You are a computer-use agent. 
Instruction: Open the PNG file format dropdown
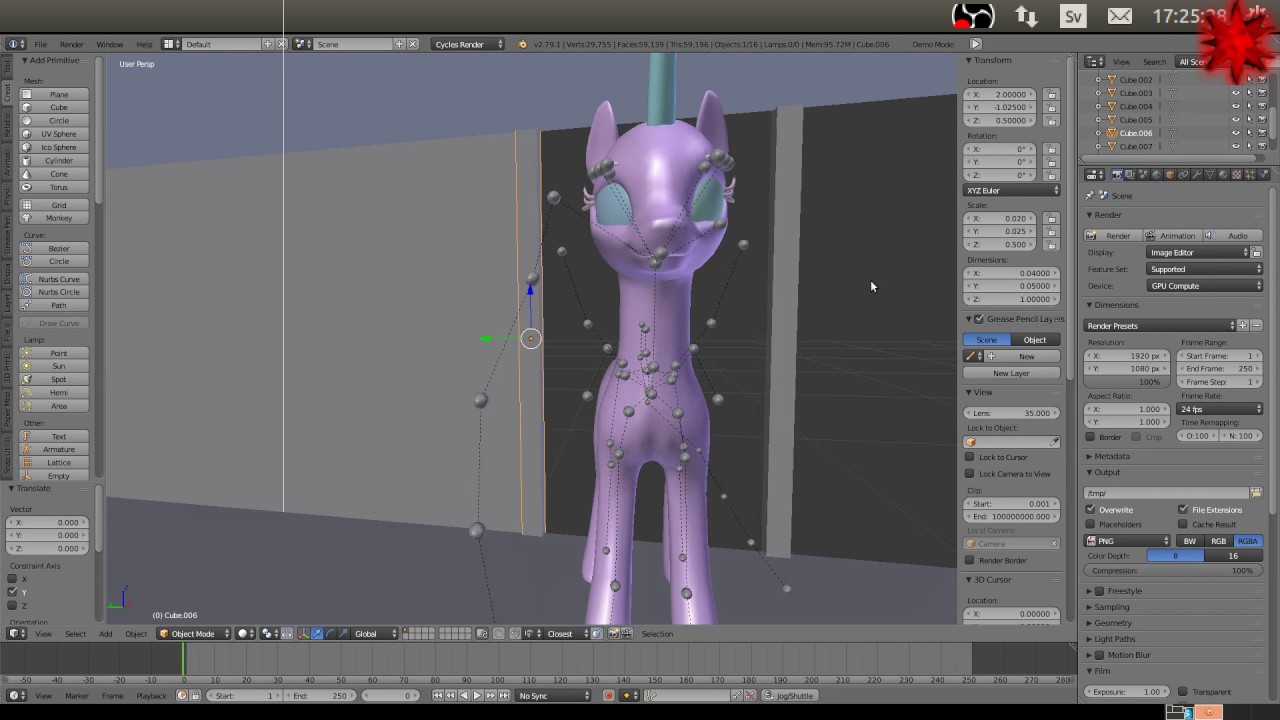coord(1127,541)
